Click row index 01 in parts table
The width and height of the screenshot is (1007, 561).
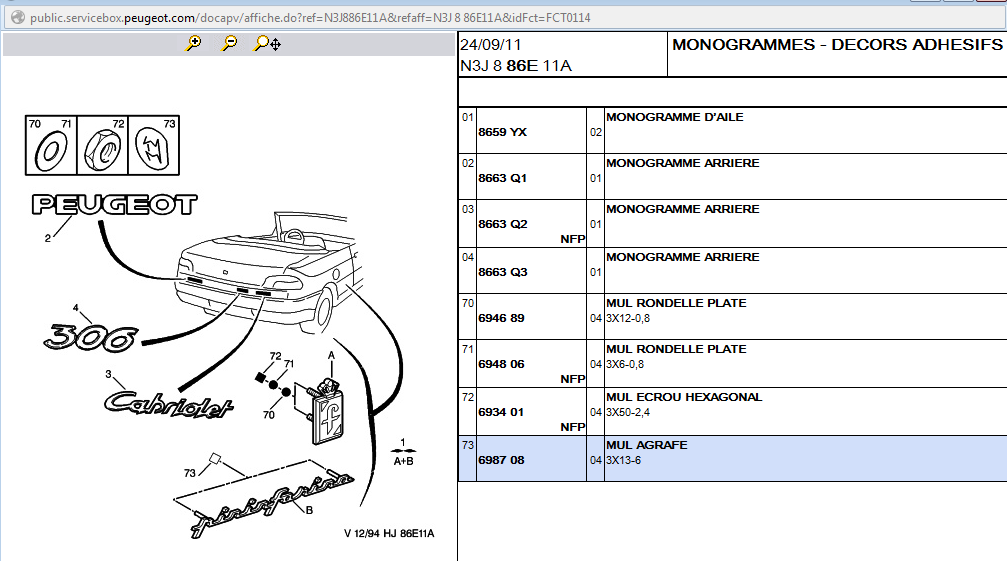(468, 117)
